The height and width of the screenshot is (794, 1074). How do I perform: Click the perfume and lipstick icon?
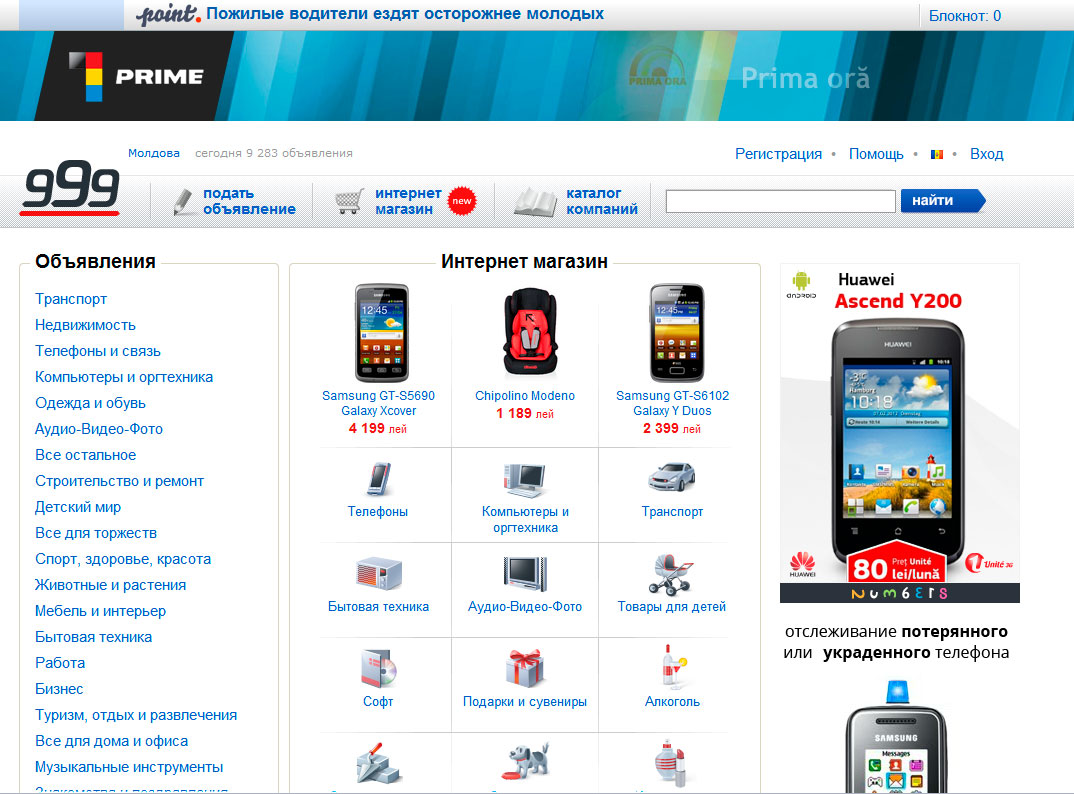click(671, 763)
